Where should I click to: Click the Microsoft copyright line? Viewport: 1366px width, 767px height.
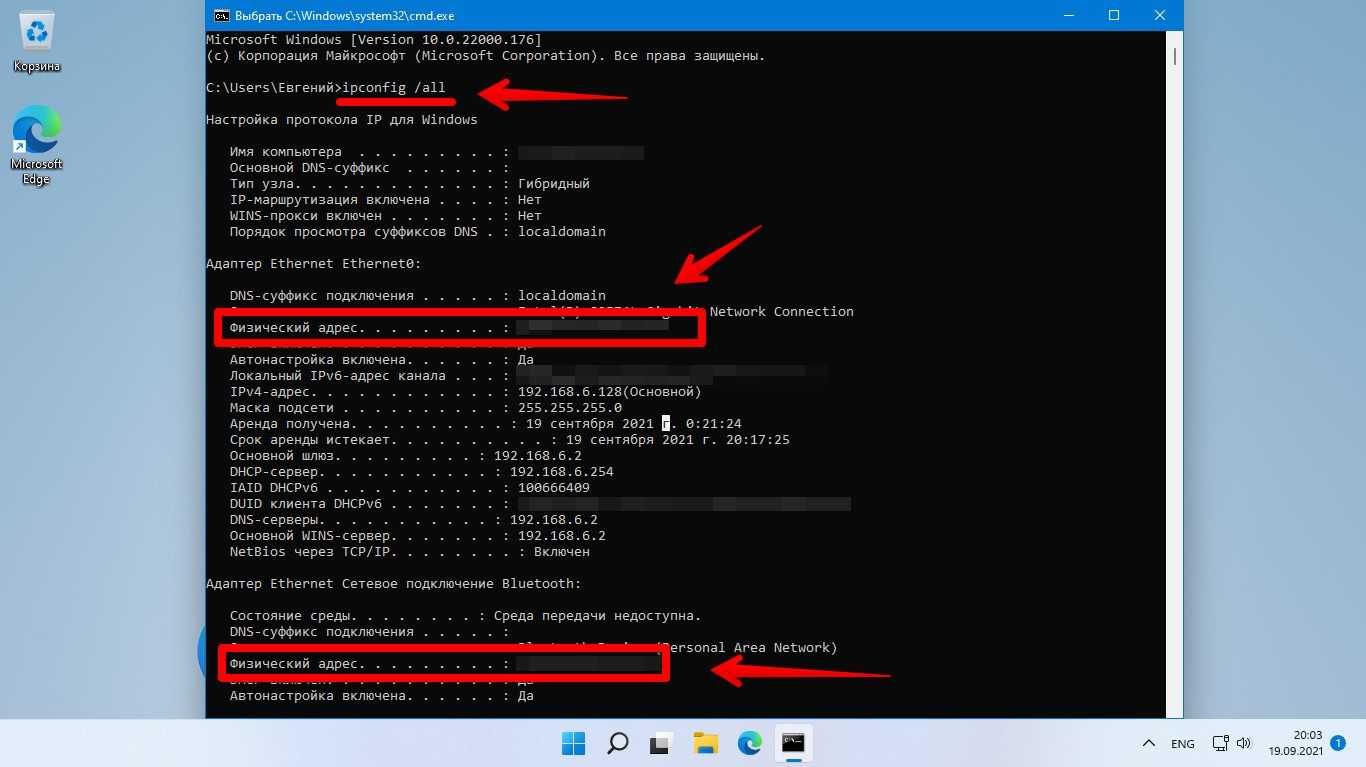pyautogui.click(x=485, y=56)
